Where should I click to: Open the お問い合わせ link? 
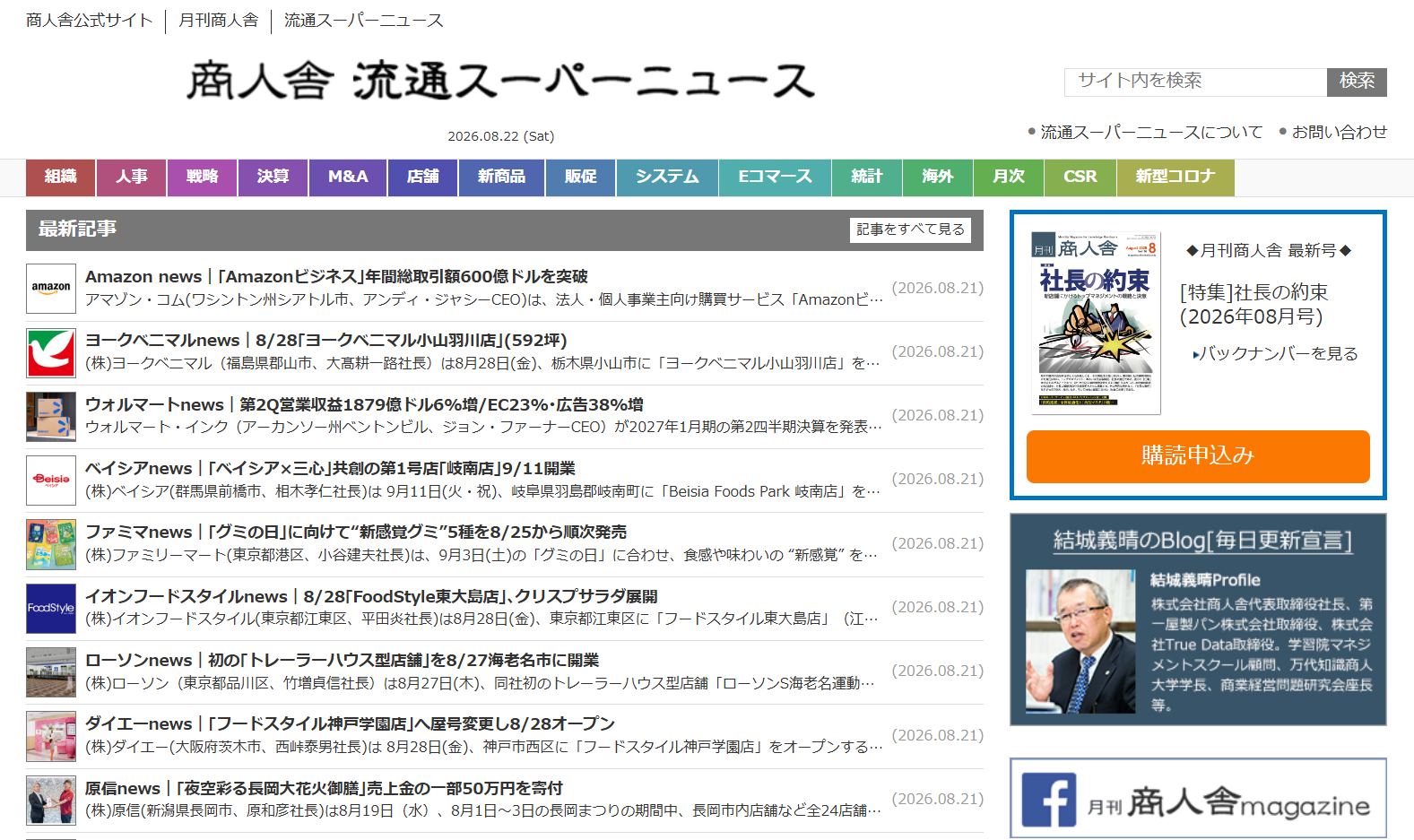click(1340, 133)
